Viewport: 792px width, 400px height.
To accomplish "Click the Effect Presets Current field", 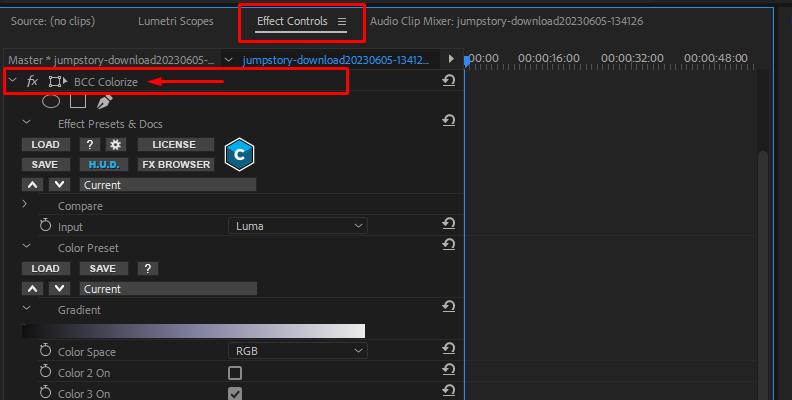I will [x=168, y=185].
